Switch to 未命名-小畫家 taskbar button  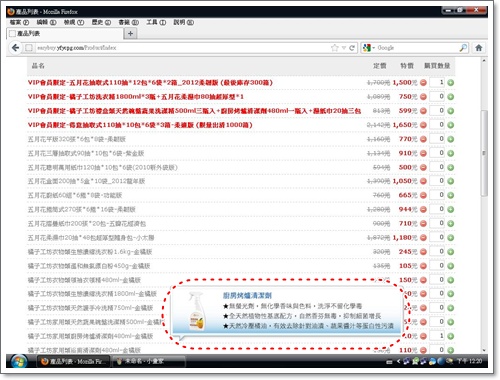click(x=148, y=361)
